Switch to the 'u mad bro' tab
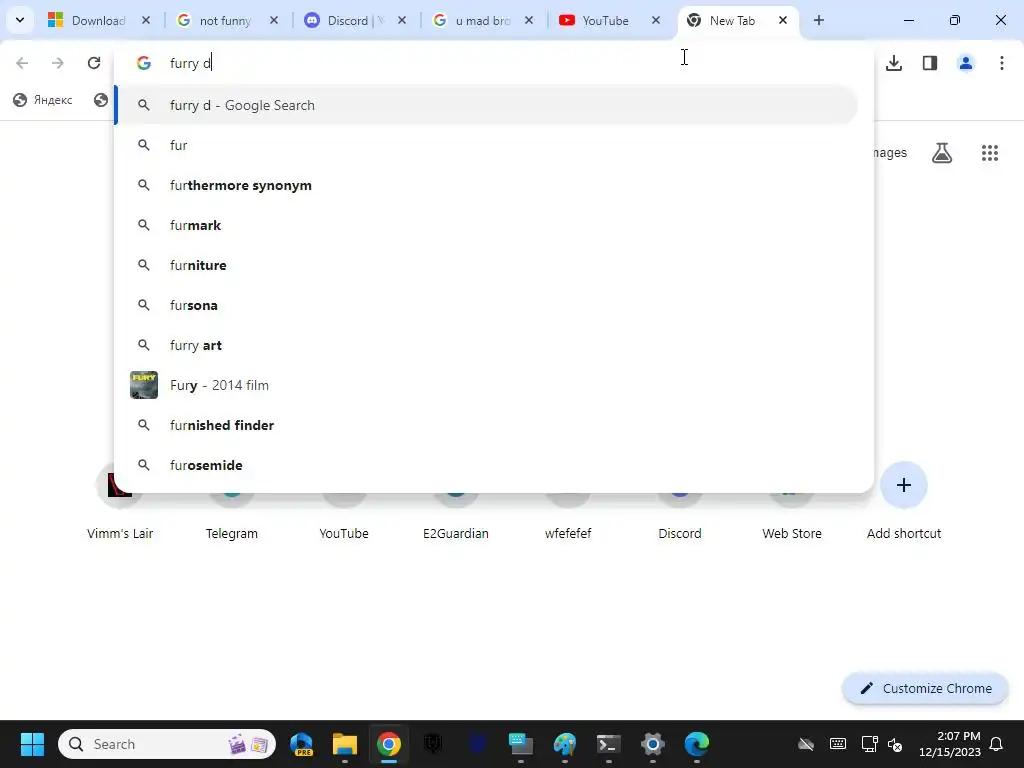Image resolution: width=1024 pixels, height=768 pixels. (482, 20)
